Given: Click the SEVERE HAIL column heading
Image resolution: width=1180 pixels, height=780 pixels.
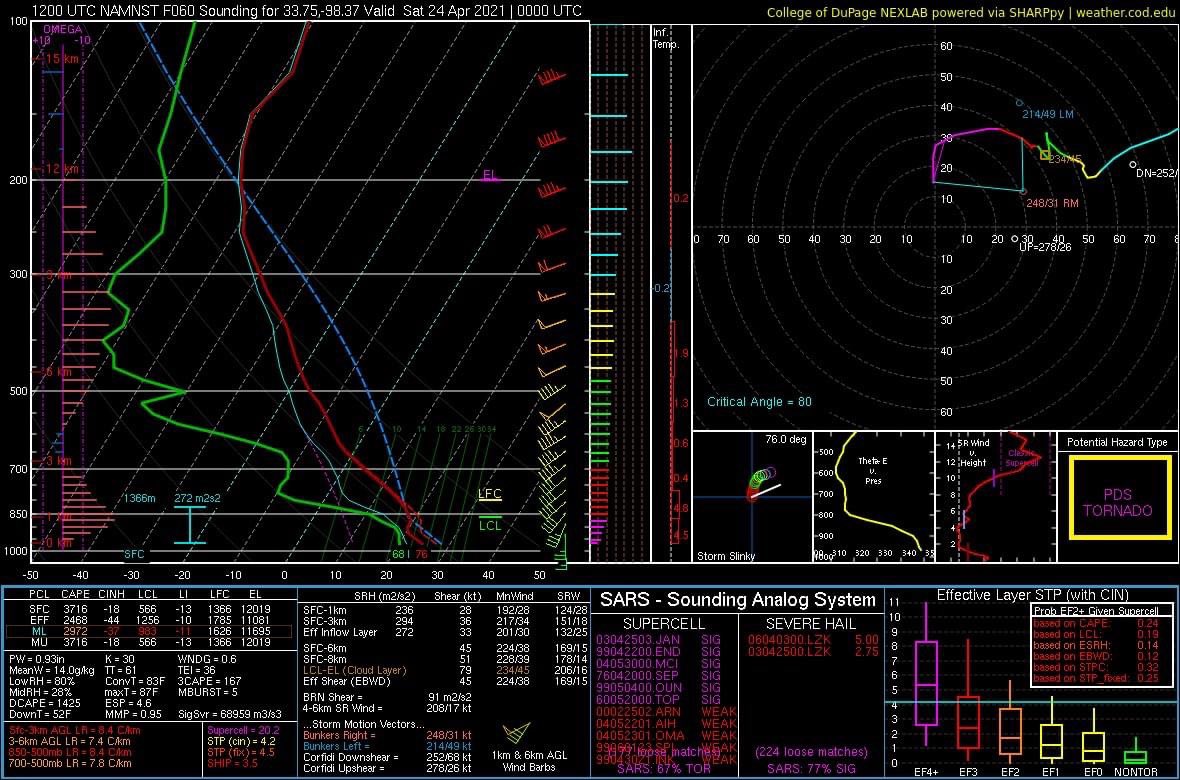Looking at the screenshot, I should click(811, 624).
